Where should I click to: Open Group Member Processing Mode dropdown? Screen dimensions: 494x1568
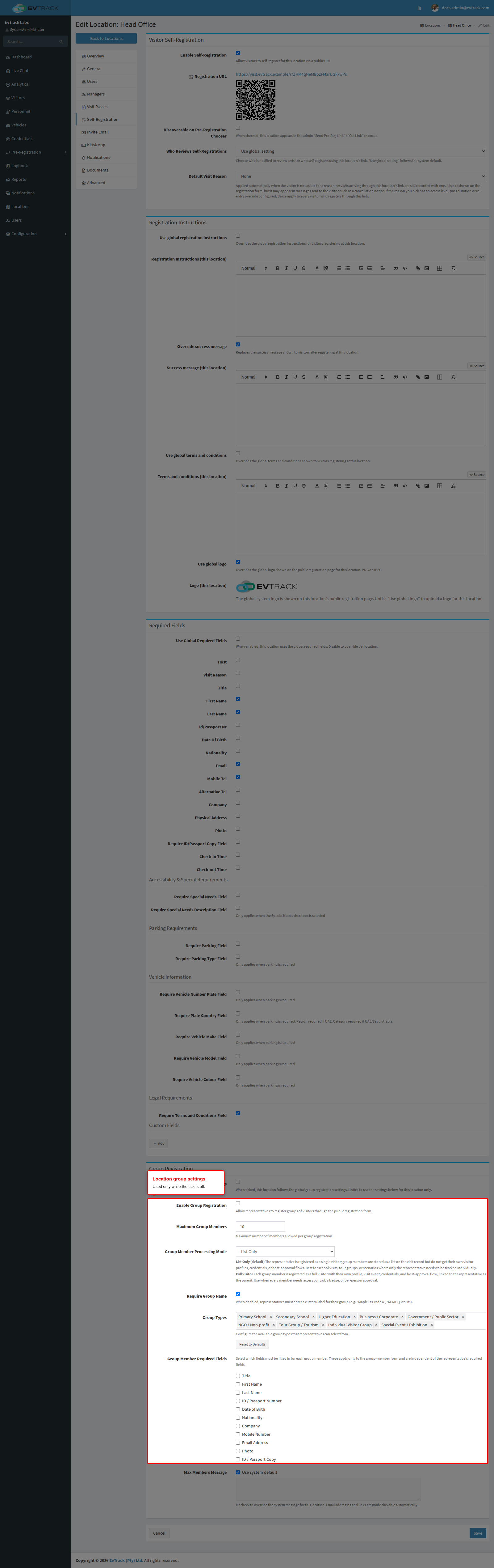pyautogui.click(x=285, y=1252)
